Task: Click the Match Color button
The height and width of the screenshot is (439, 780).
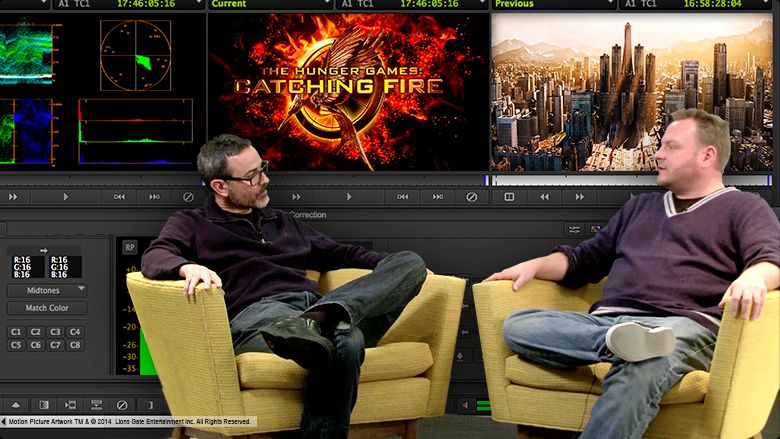Action: pos(47,308)
